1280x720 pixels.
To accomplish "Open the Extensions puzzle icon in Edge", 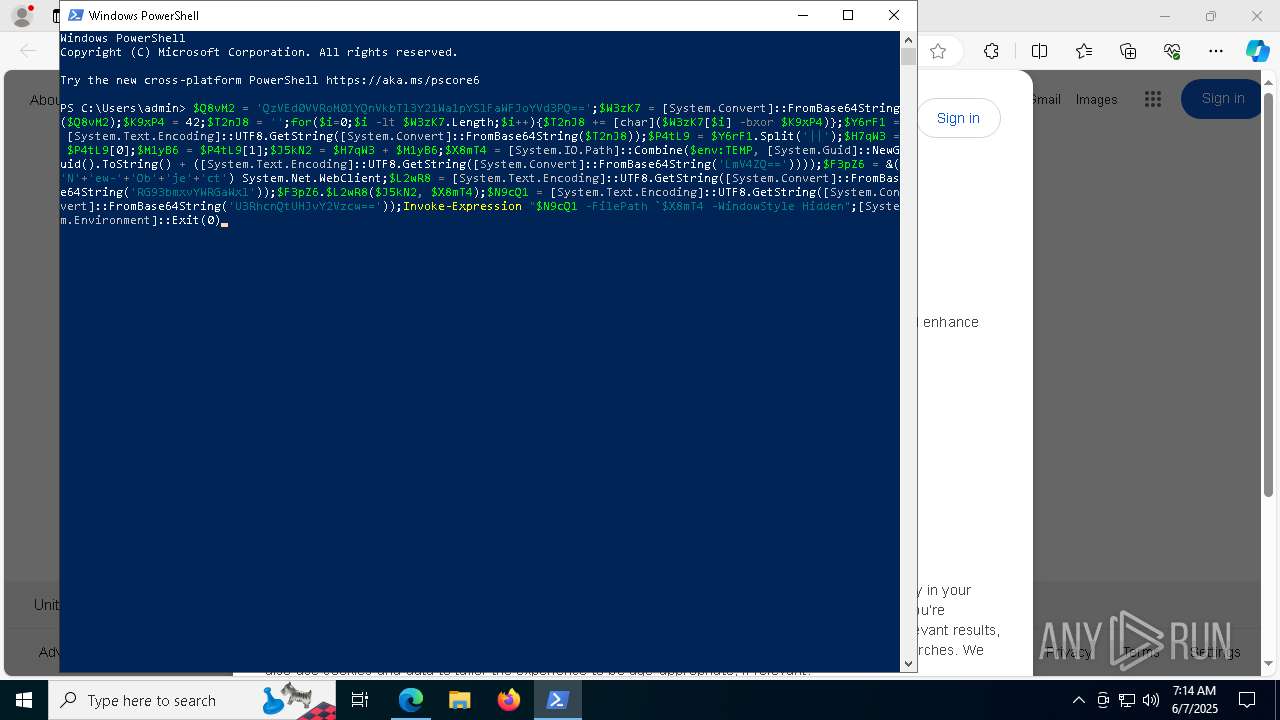I will point(991,51).
